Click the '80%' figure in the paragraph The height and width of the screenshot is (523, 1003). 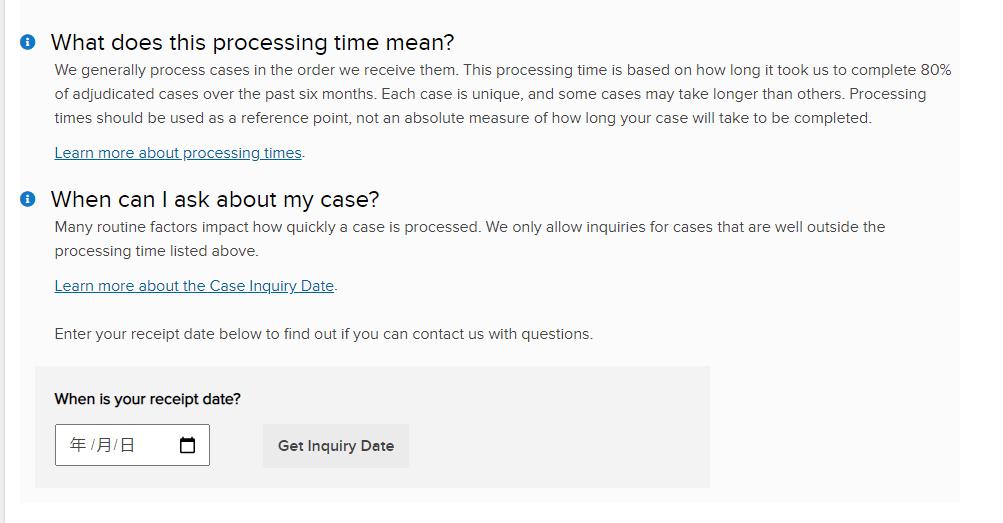coord(935,70)
